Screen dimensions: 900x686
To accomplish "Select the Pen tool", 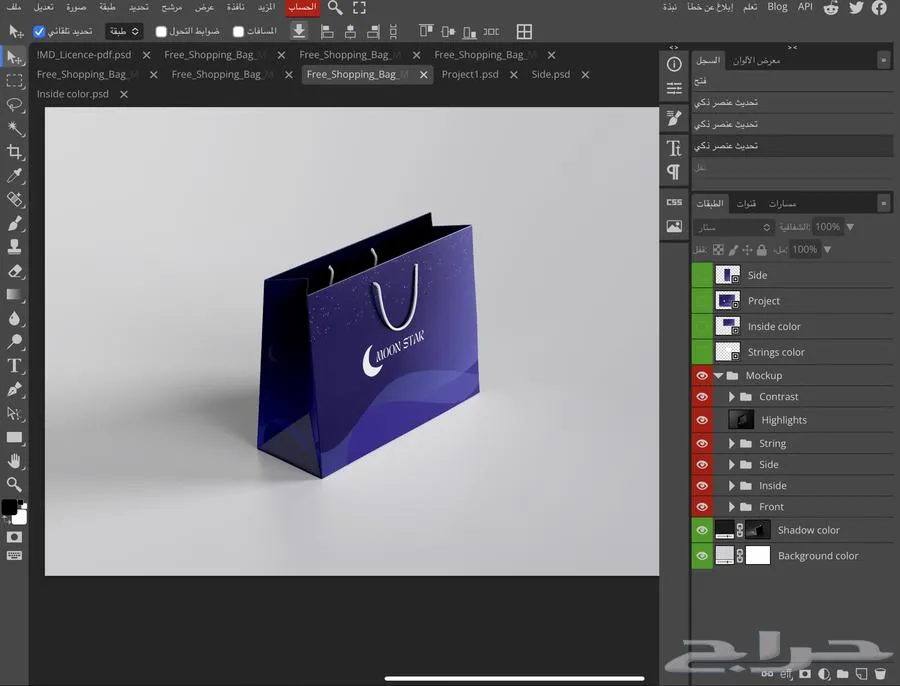I will [x=14, y=390].
